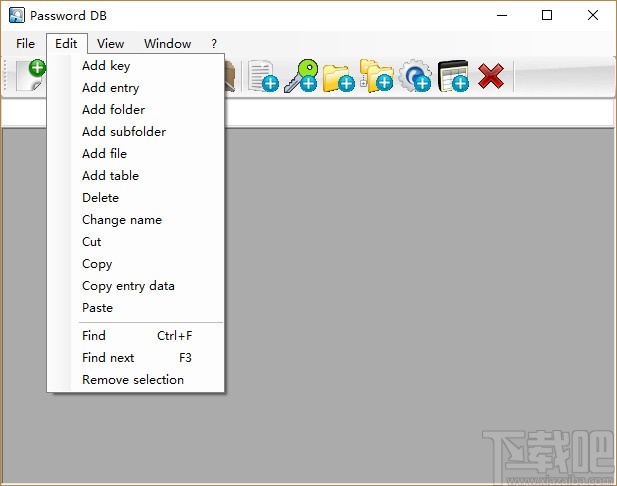Click the red X delete icon
The width and height of the screenshot is (617, 486).
click(491, 76)
